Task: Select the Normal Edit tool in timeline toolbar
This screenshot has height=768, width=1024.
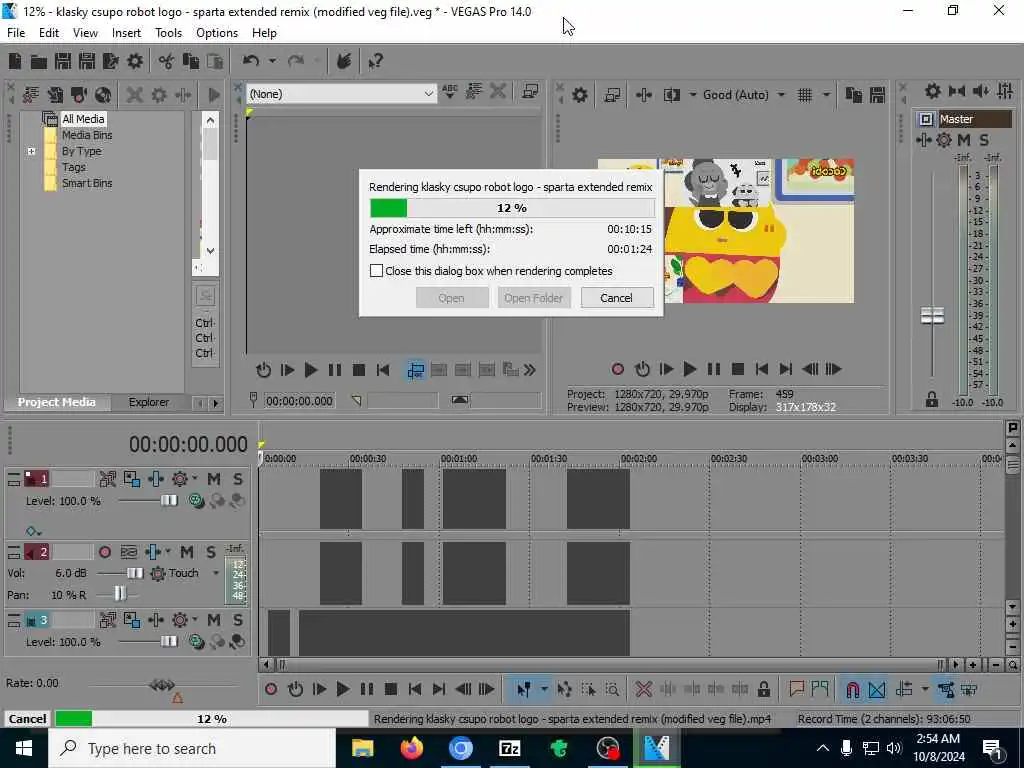Action: click(x=524, y=689)
